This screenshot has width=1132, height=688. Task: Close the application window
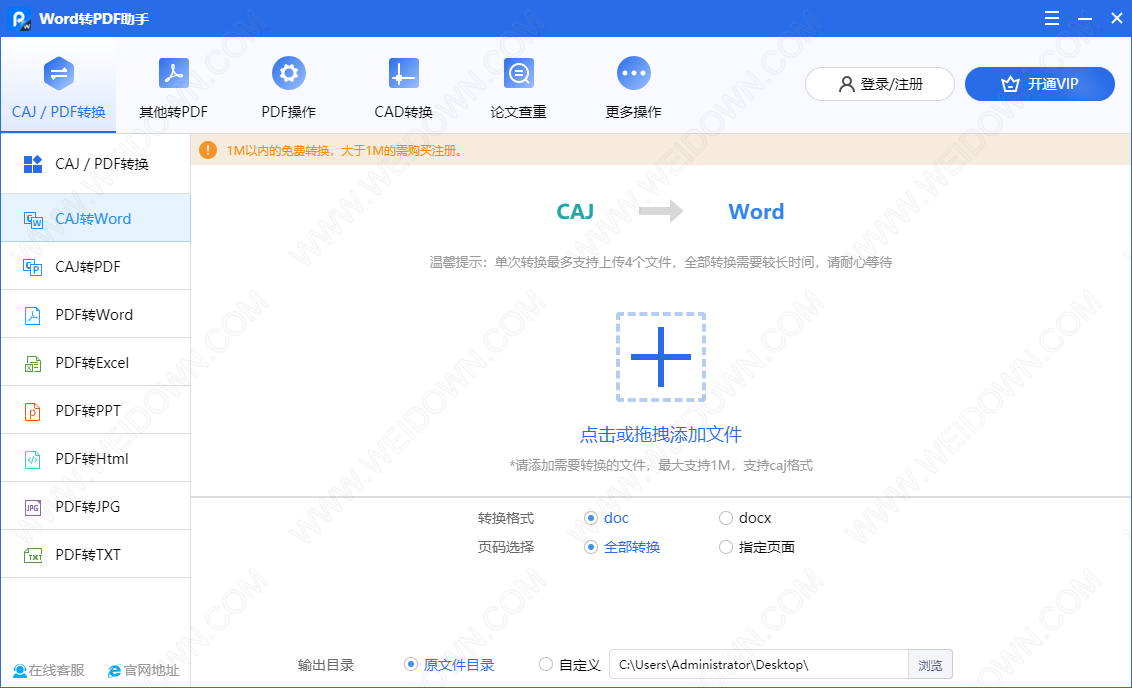click(x=1116, y=18)
